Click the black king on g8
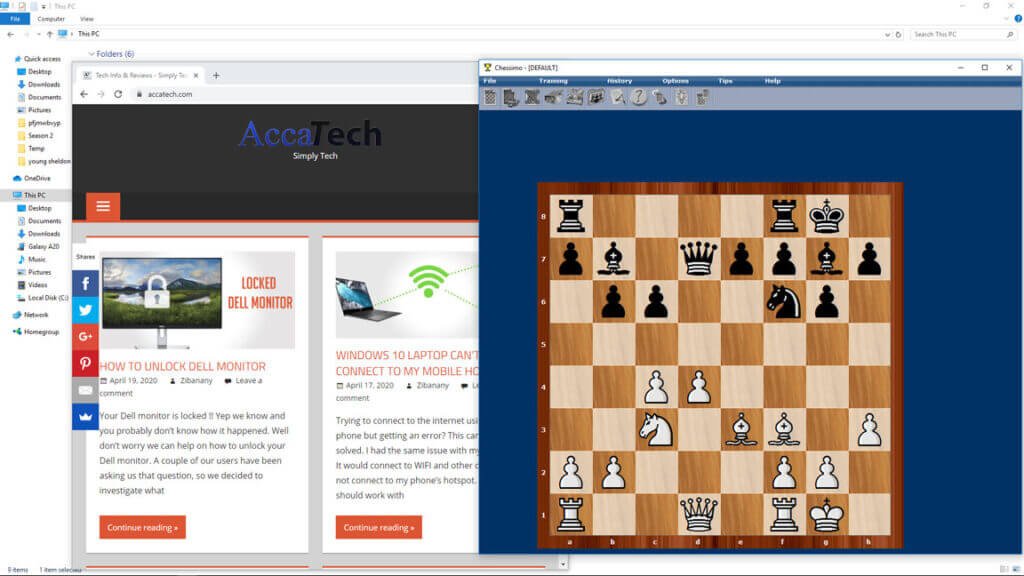The image size is (1024, 576). click(826, 216)
